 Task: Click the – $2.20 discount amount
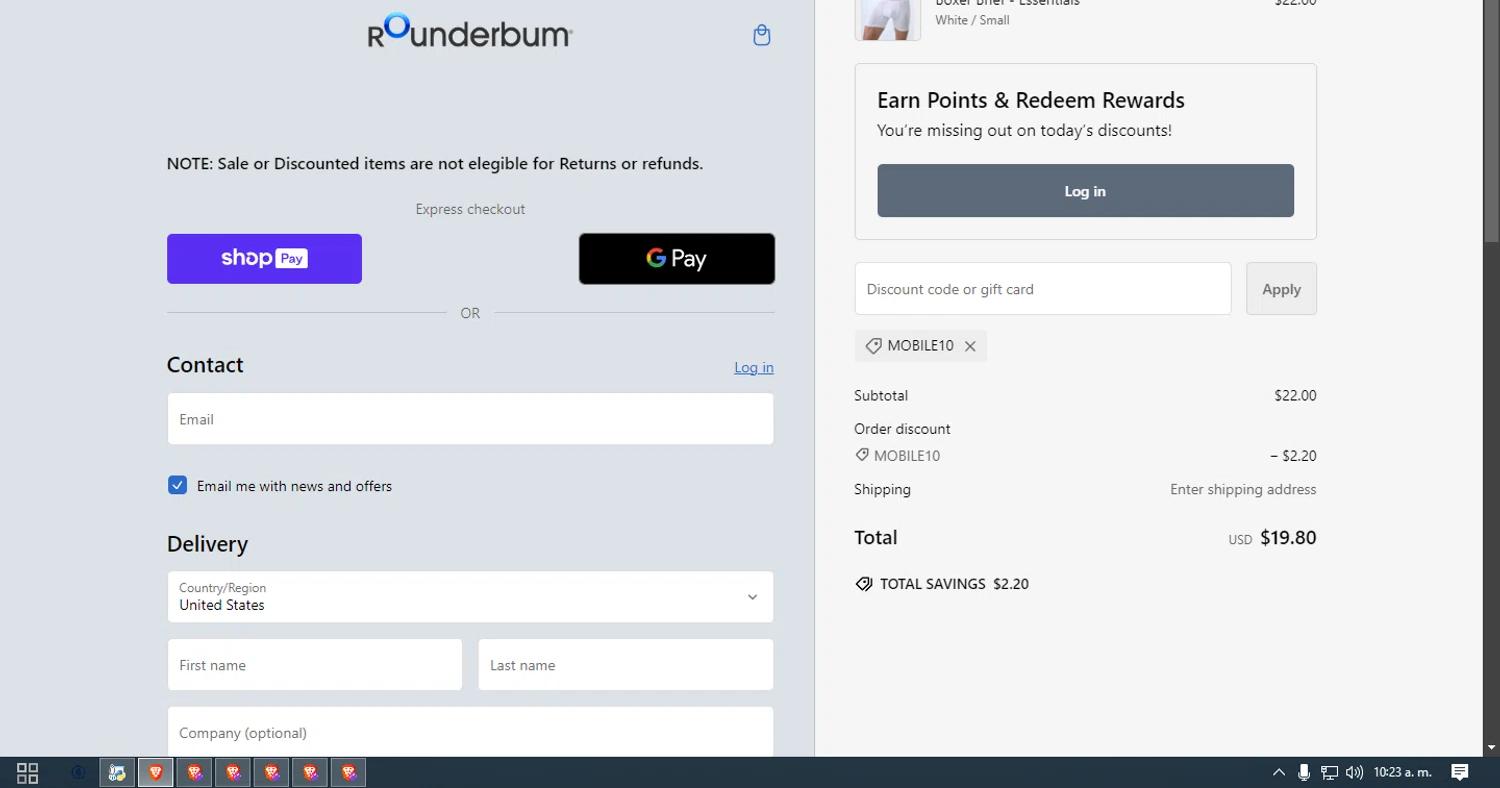1293,456
